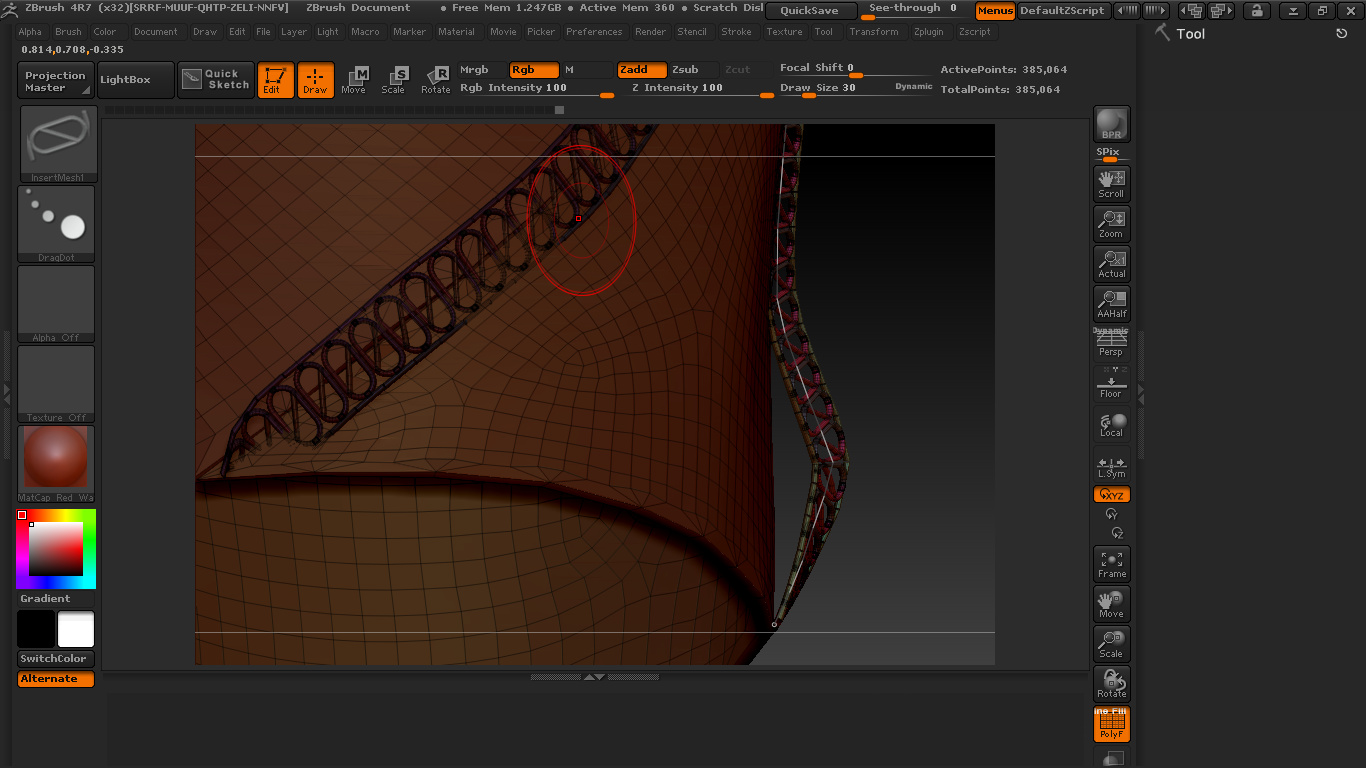Viewport: 1366px width, 768px height.
Task: Open the Brush menu
Action: click(x=68, y=32)
